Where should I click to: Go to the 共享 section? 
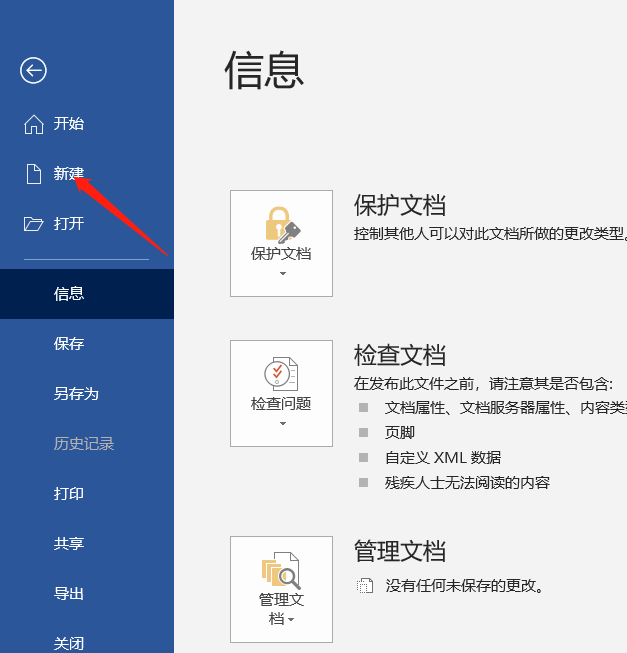pyautogui.click(x=69, y=544)
